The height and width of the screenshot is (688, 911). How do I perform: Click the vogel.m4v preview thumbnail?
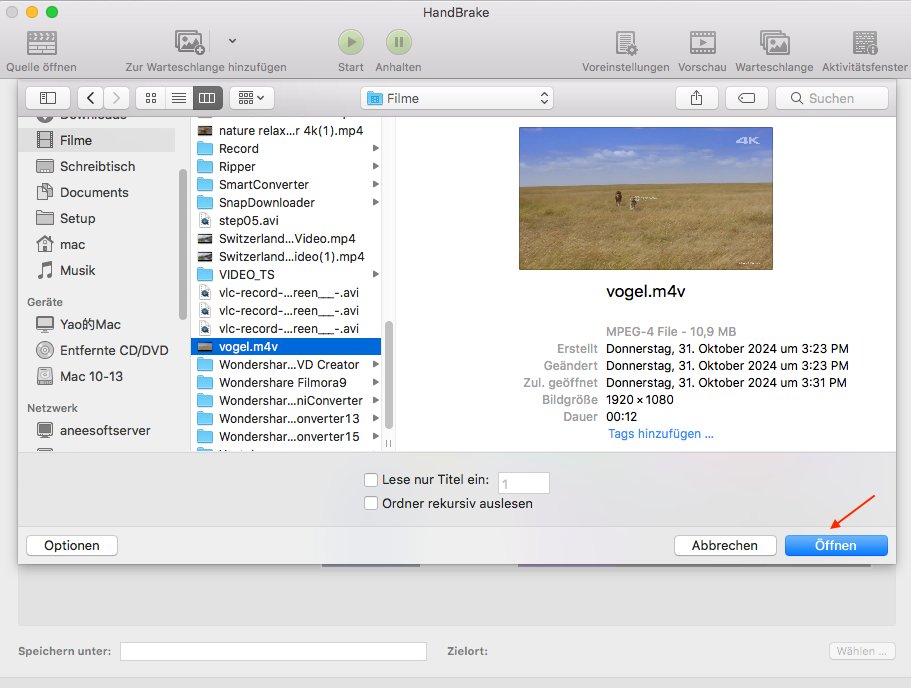click(x=645, y=198)
